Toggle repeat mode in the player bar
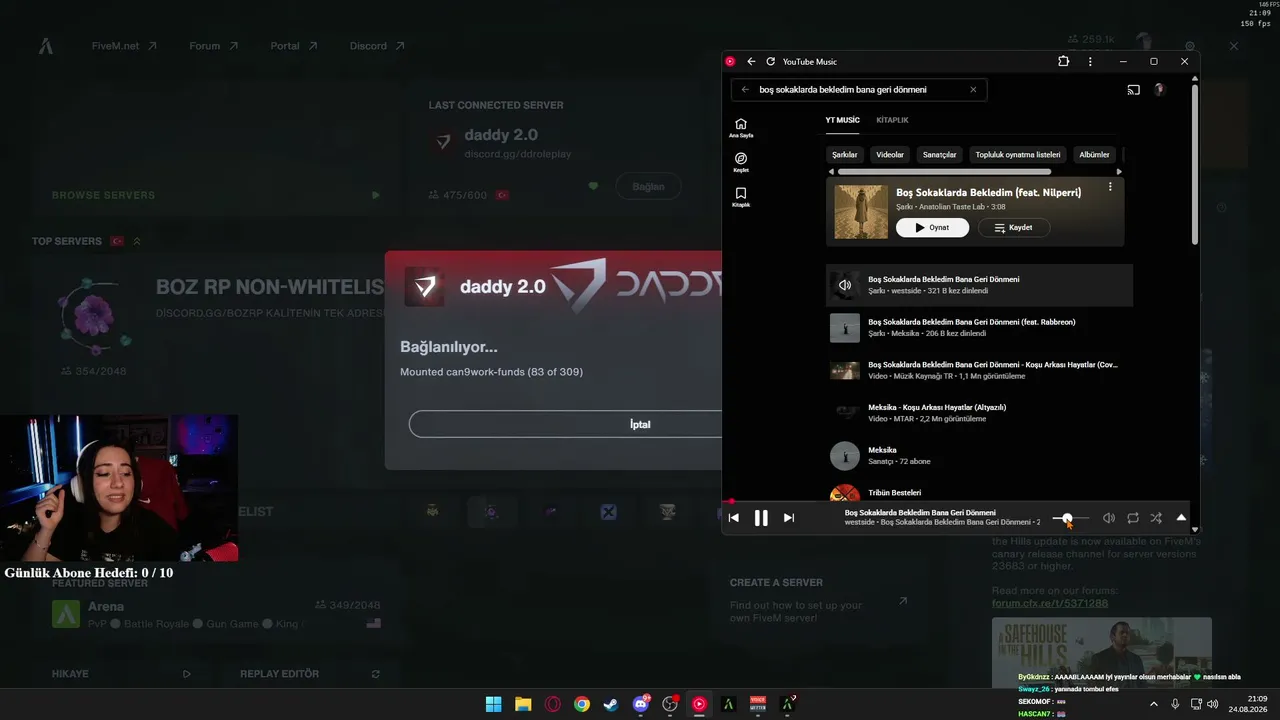This screenshot has height=720, width=1280. (x=1133, y=518)
